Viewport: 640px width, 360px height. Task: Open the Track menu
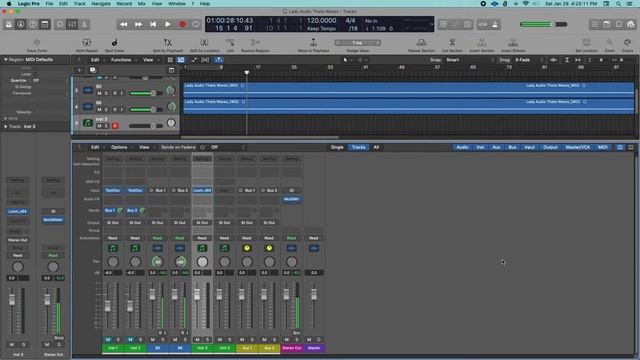[80, 4]
